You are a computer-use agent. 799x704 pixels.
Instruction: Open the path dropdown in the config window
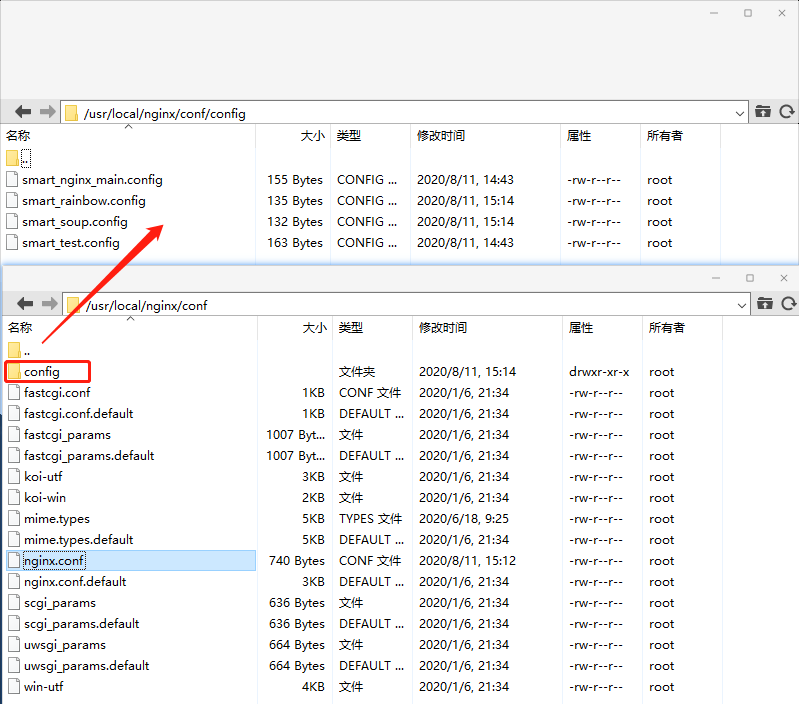tap(739, 113)
